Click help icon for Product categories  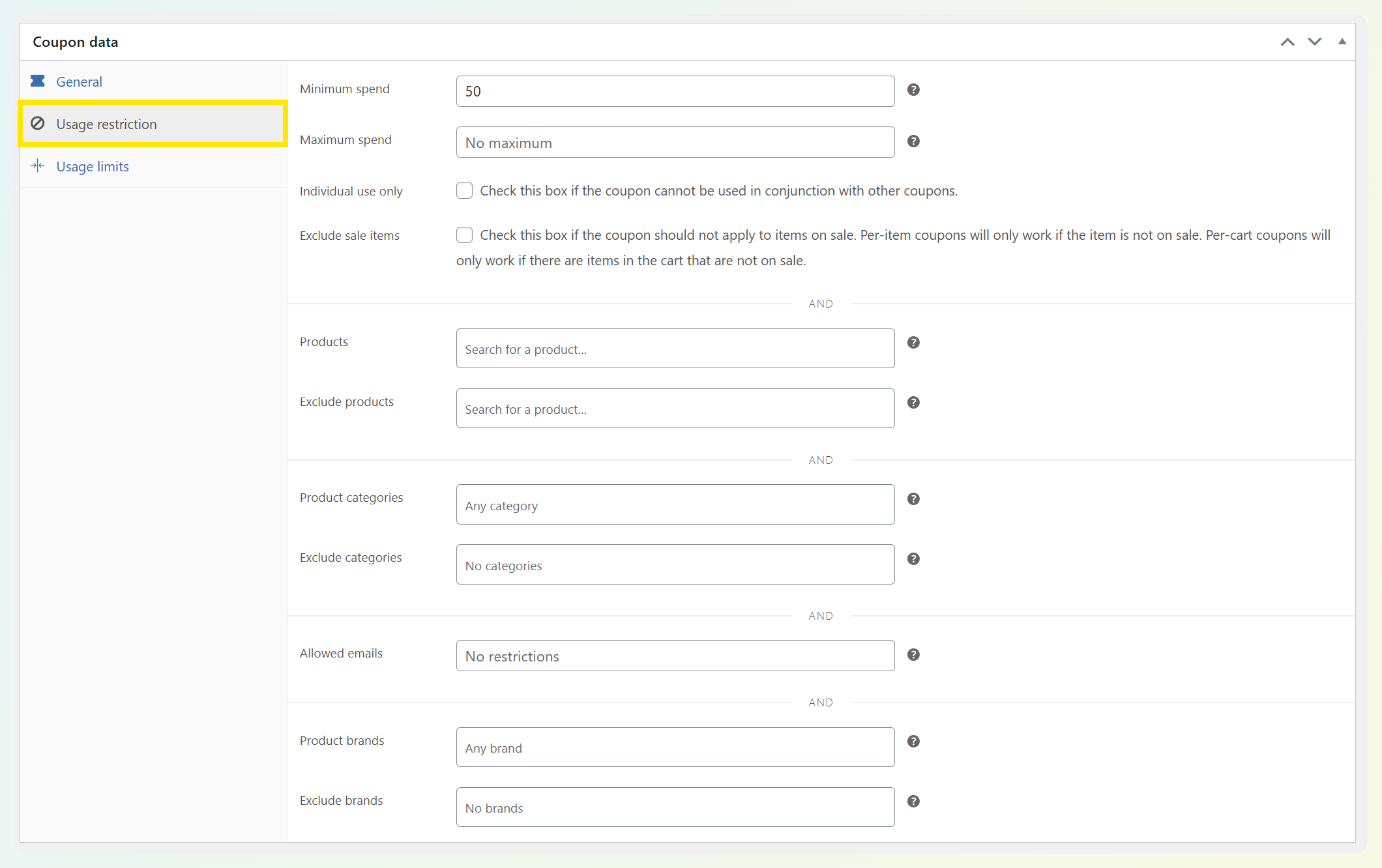tap(913, 499)
